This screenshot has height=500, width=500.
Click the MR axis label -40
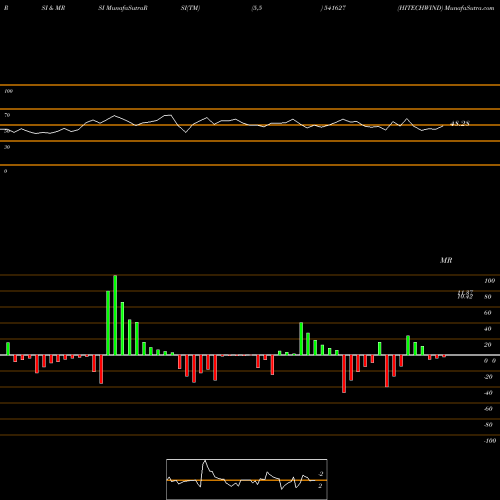pyautogui.click(x=488, y=393)
